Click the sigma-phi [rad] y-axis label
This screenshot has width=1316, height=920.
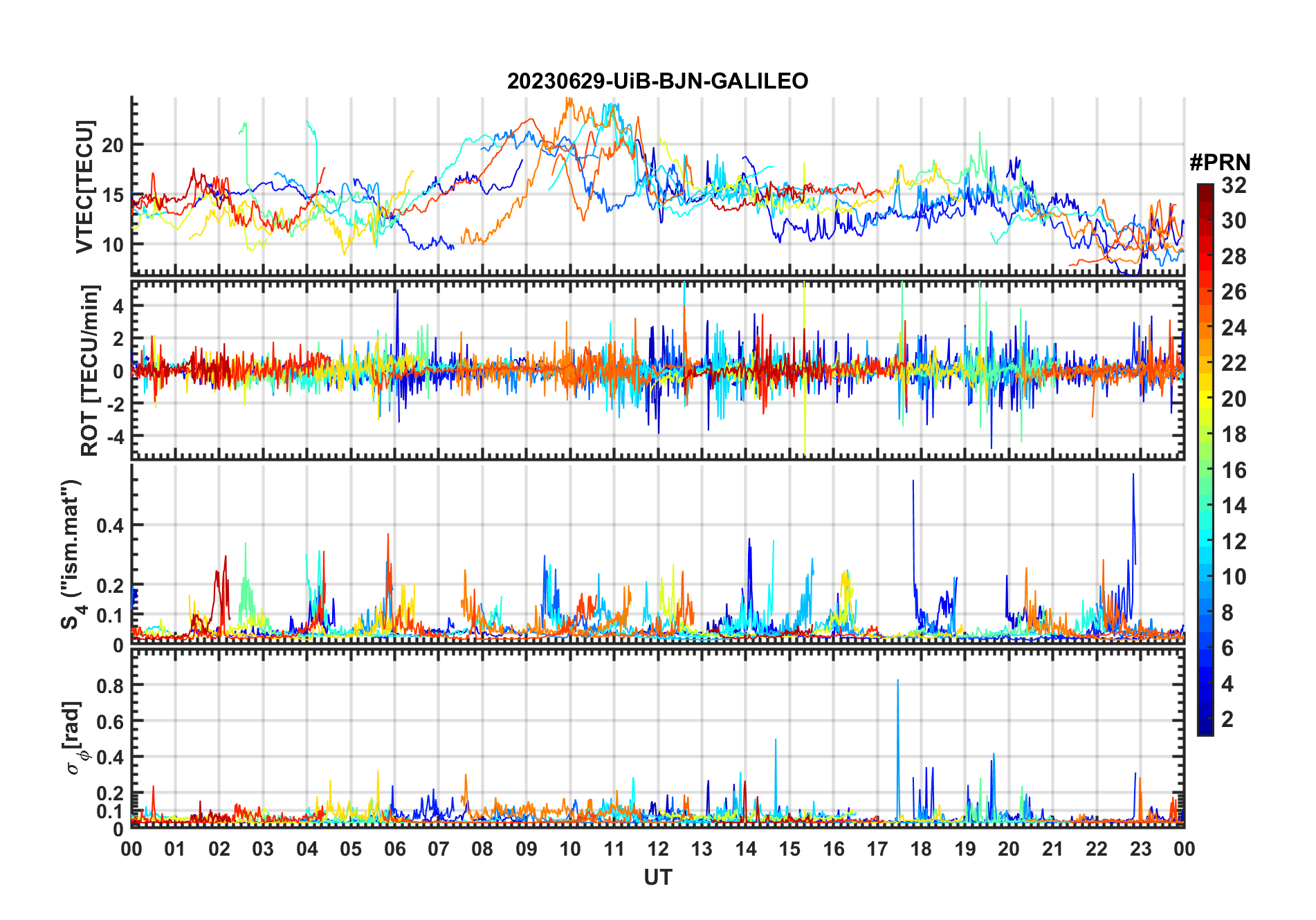pyautogui.click(x=74, y=738)
